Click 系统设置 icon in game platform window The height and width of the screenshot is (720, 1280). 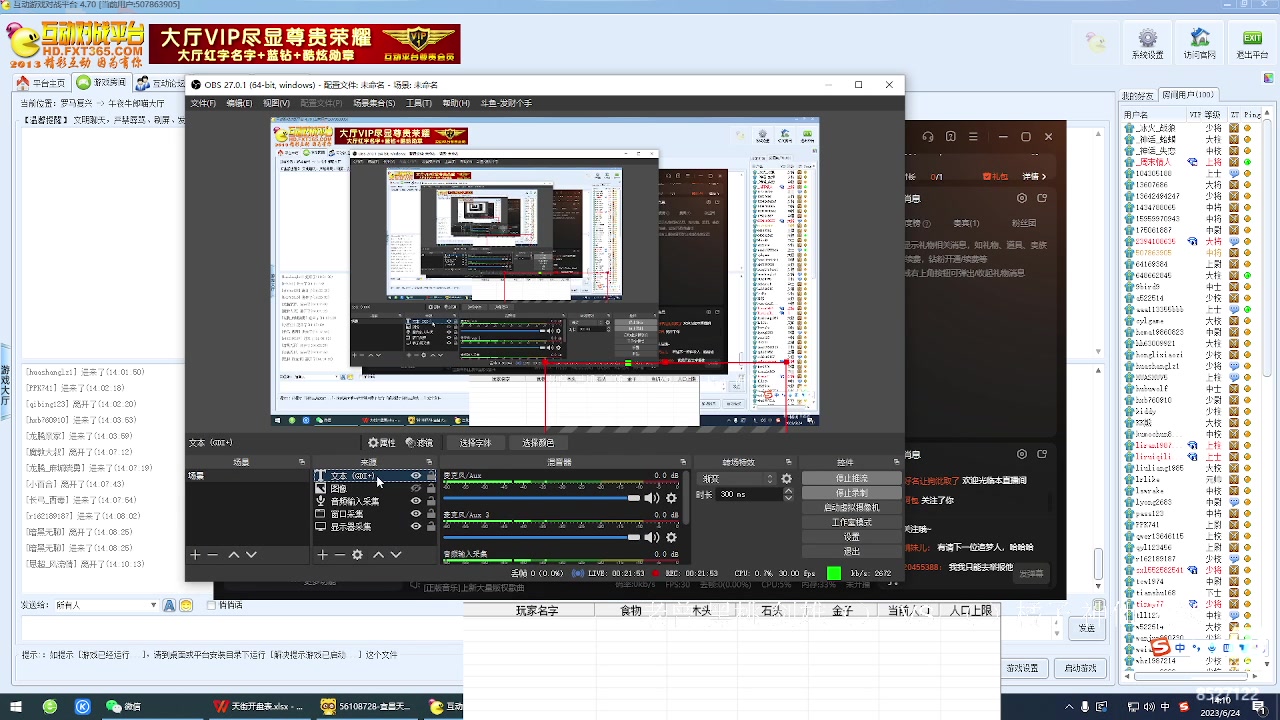(x=1148, y=45)
